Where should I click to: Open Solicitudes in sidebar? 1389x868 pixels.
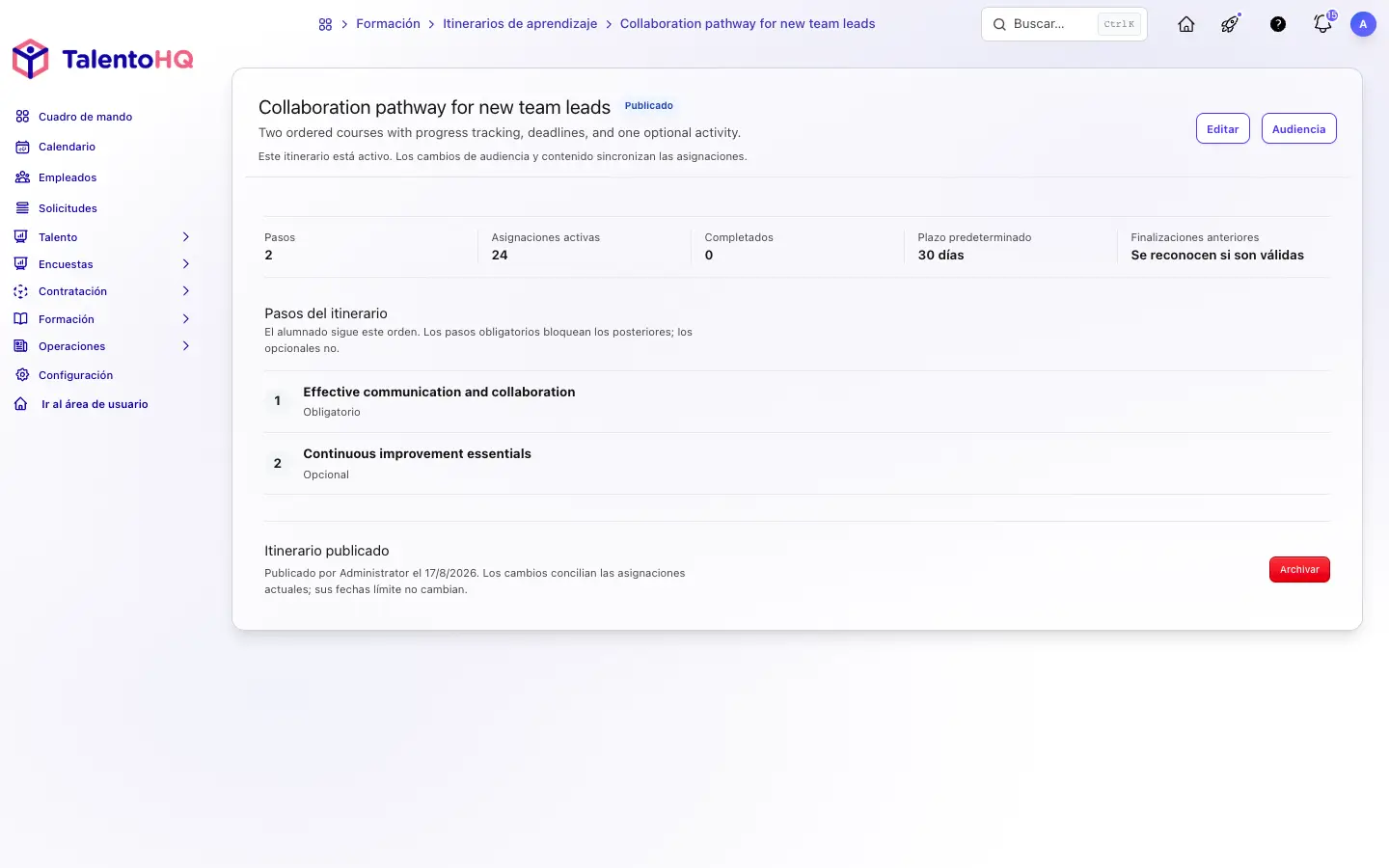68,208
